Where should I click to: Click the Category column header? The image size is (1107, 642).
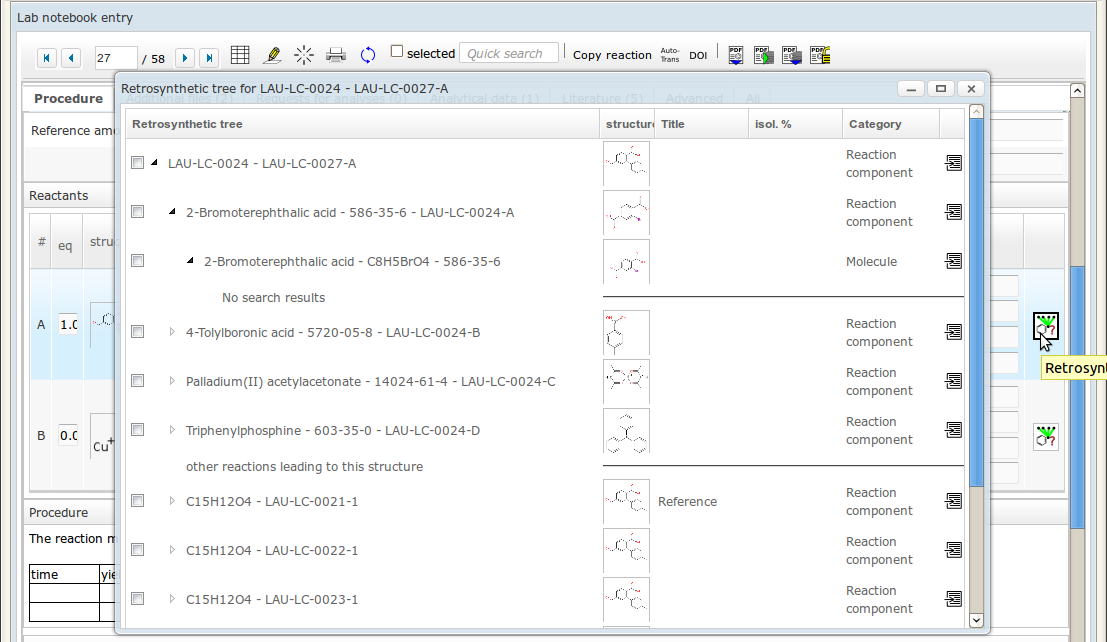coord(875,124)
